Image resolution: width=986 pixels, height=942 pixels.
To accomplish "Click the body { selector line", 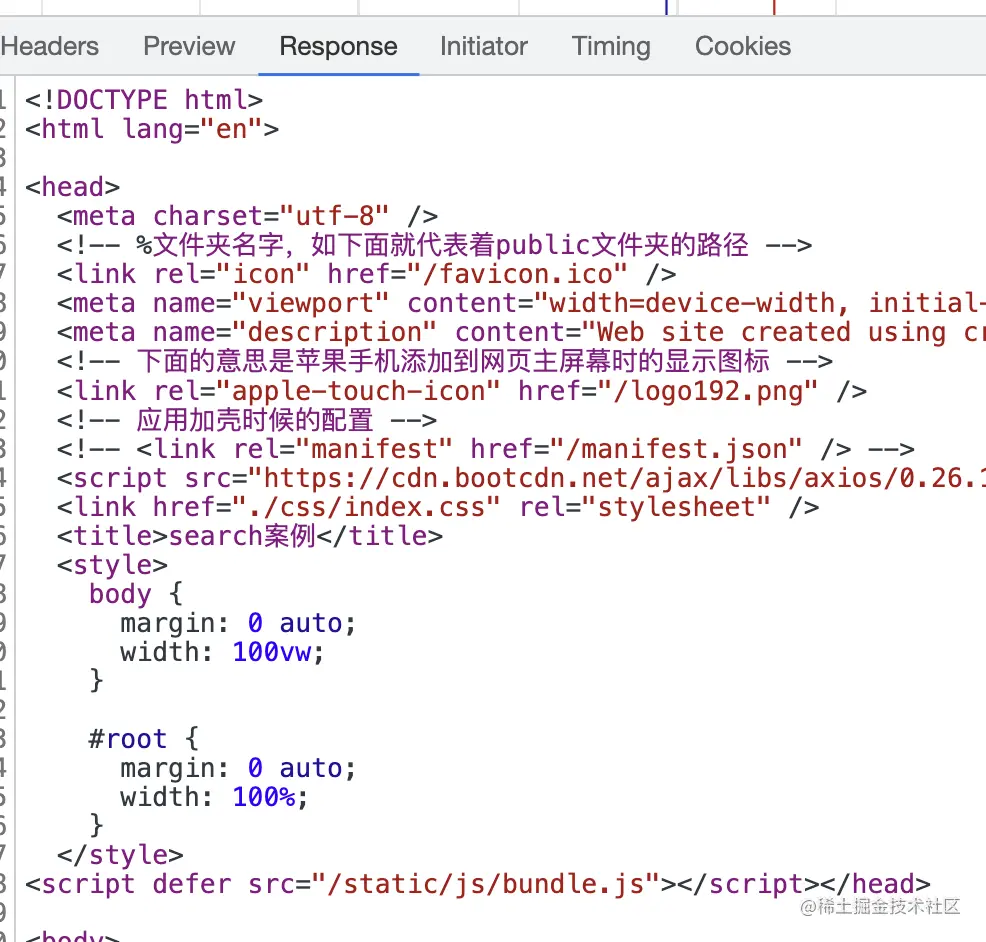I will point(135,594).
